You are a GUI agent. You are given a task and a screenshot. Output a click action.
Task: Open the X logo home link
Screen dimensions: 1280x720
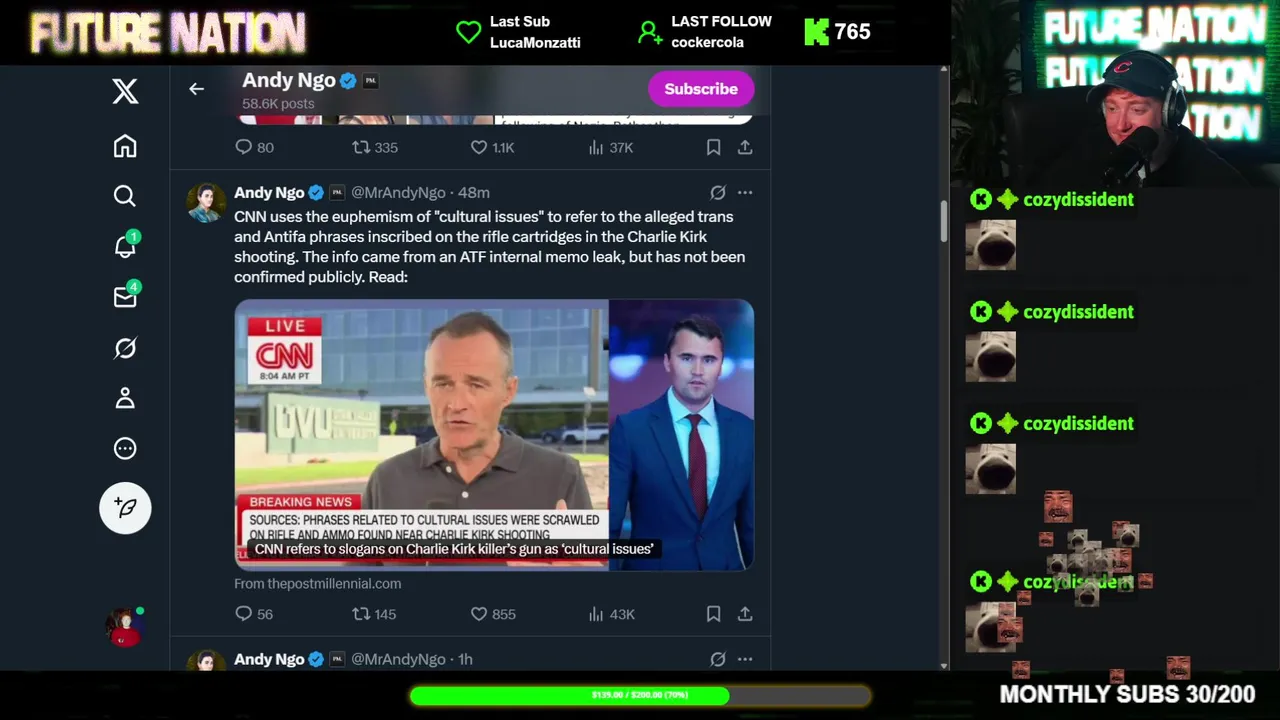125,91
